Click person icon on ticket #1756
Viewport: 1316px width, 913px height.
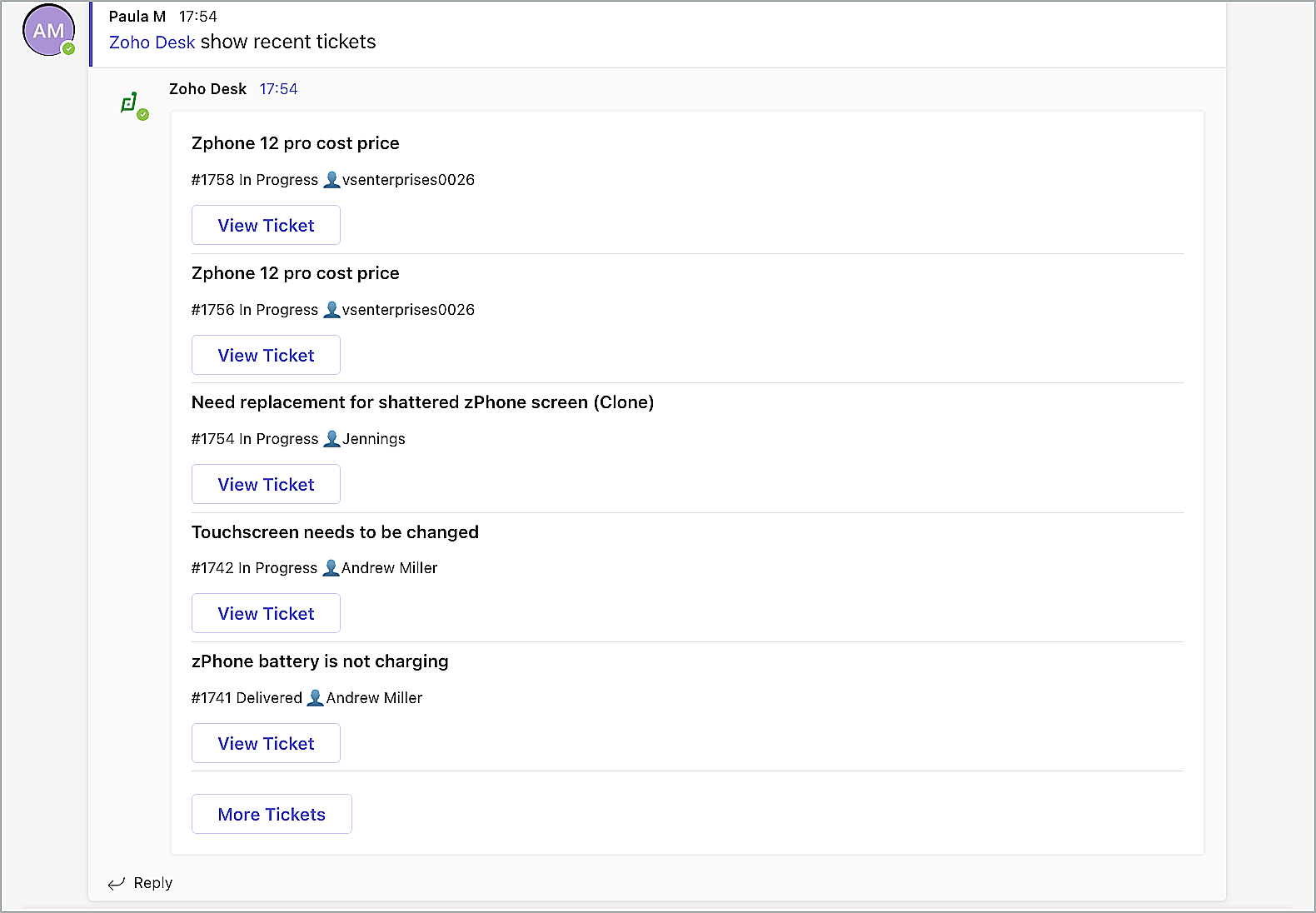331,309
